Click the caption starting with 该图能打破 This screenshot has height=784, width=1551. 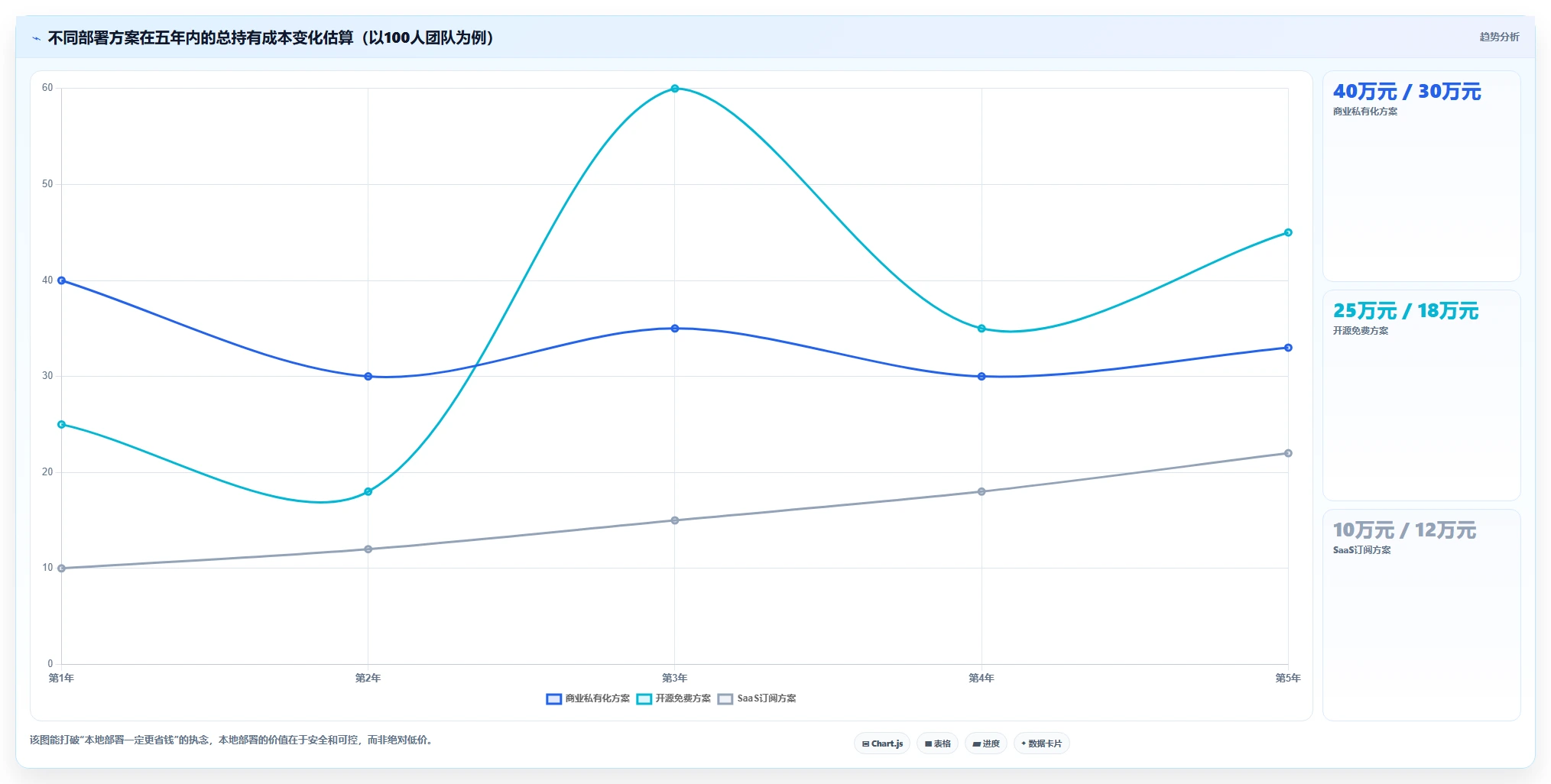232,740
